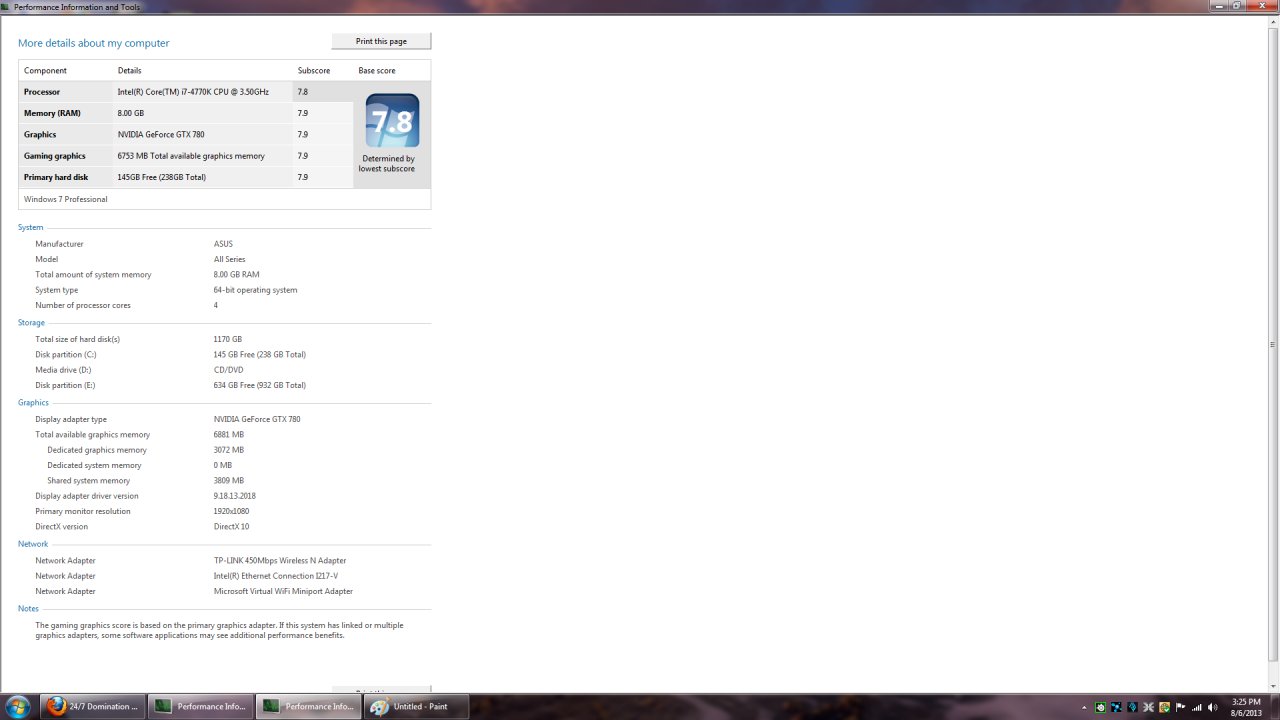
Task: Click the 6881 MB graphics memory value
Action: [x=229, y=434]
